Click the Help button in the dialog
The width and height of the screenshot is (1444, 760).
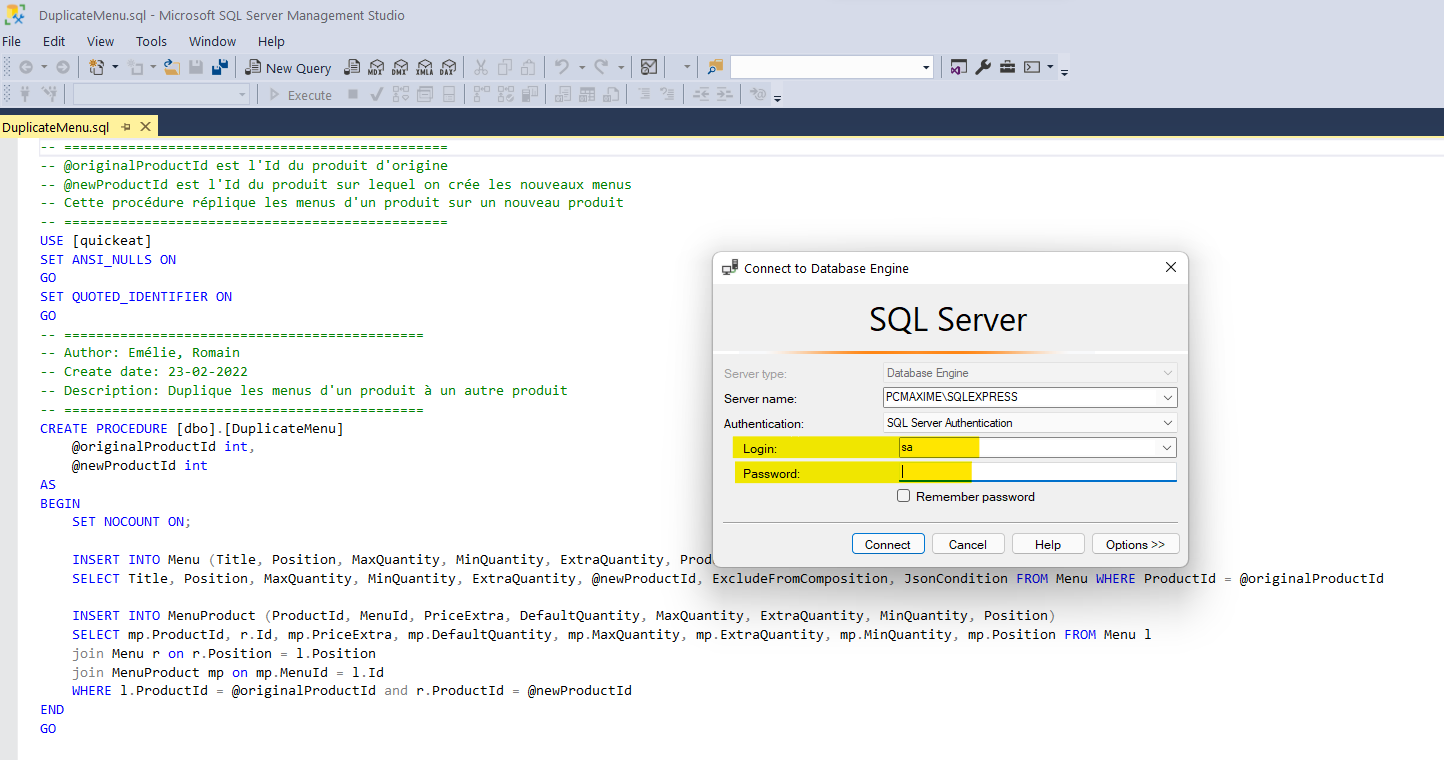tap(1048, 544)
